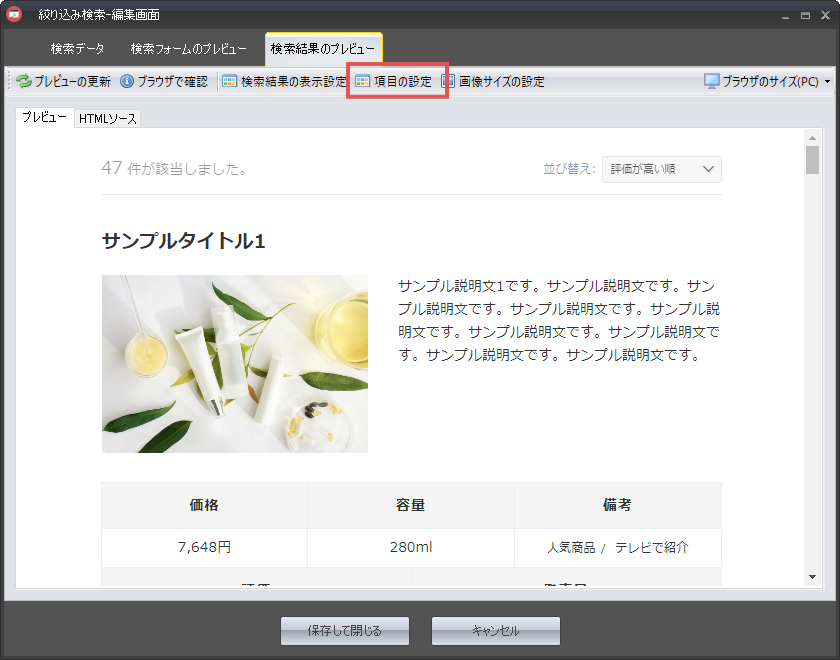Viewport: 840px width, 660px height.
Task: Expand the ブラウザのサイズ dropdown arrow
Action: 827,82
